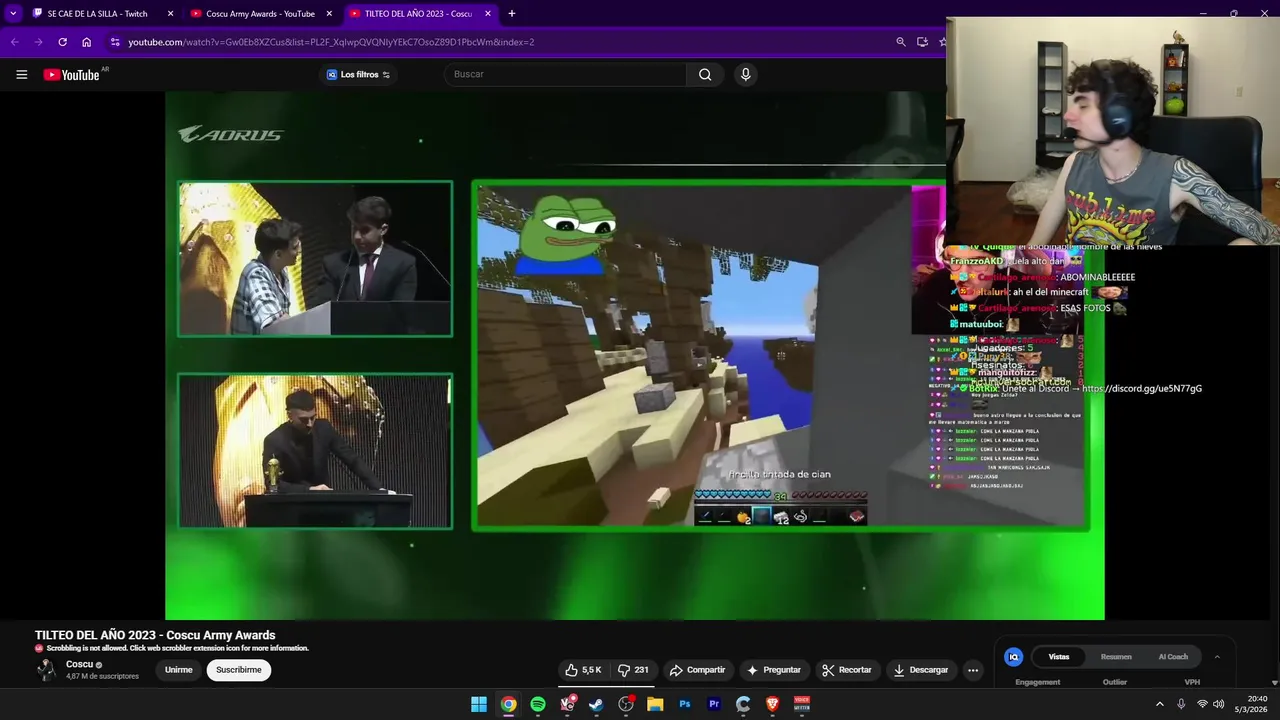Go to the YouTube home logo
This screenshot has height=720, width=1280.
[x=71, y=74]
